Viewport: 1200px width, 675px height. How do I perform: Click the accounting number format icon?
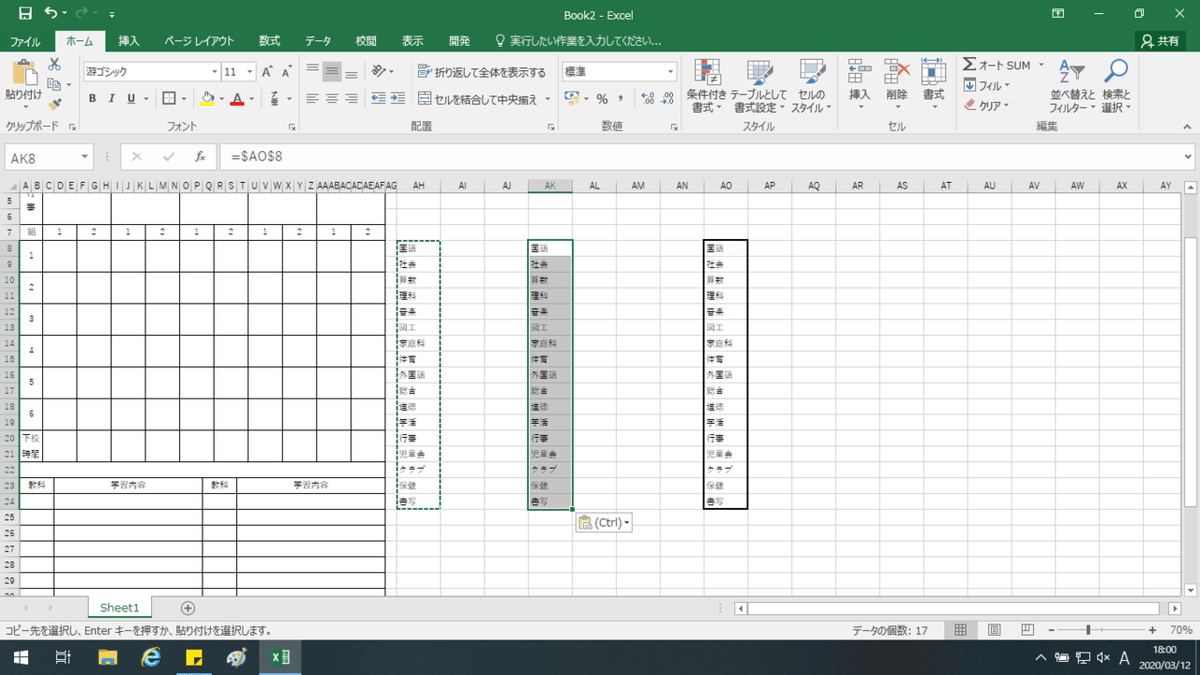click(570, 99)
